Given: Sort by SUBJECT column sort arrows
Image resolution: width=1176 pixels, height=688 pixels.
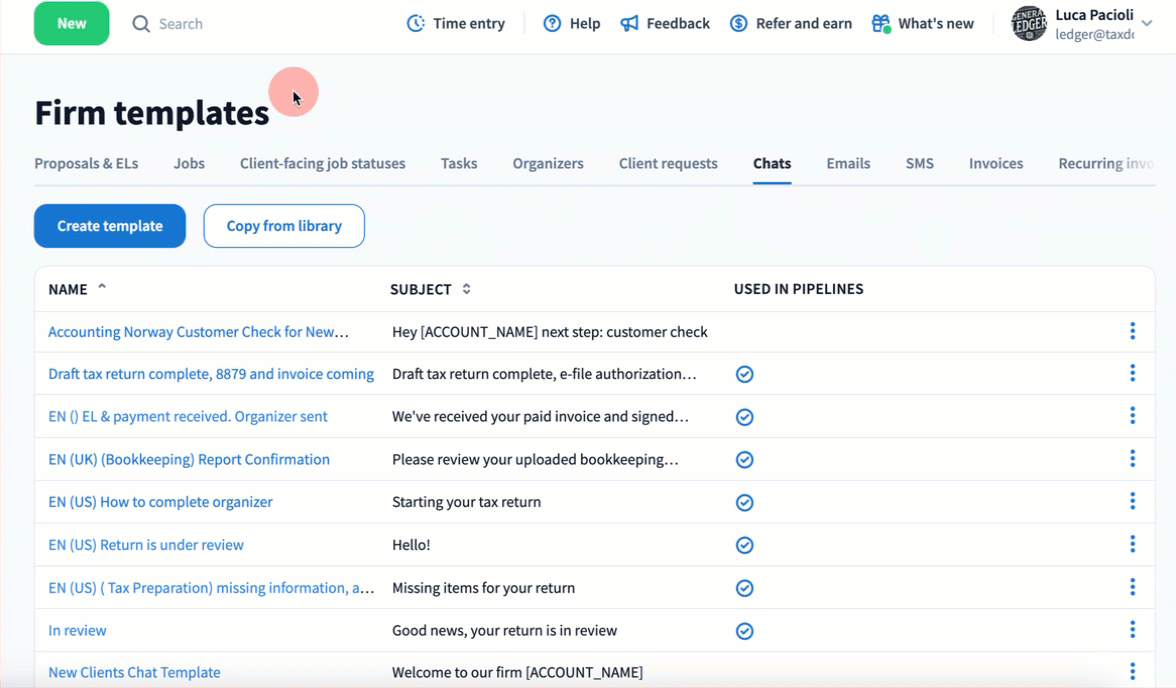Looking at the screenshot, I should click(466, 289).
